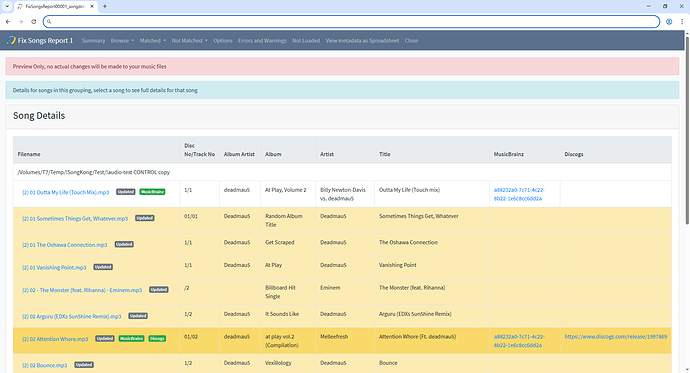
Task: Click the MusicBrainz badge on Outta My Life row
Action: [152, 192]
